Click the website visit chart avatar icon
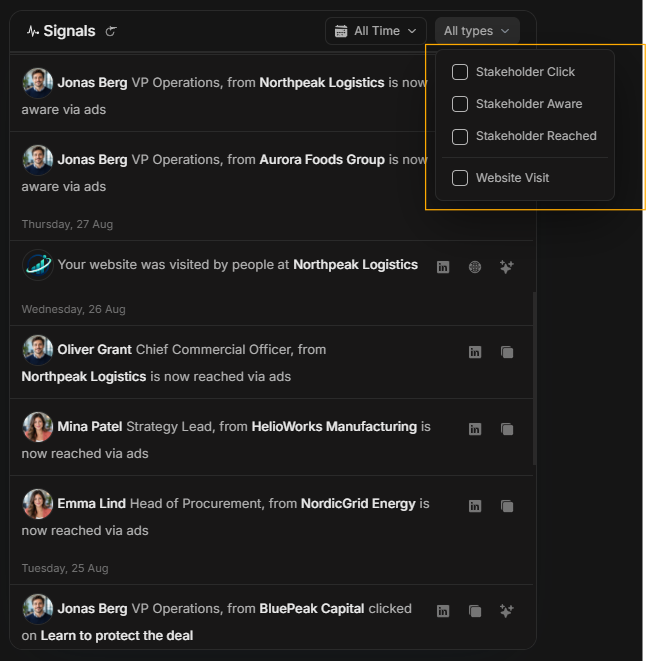Viewport: 646px width, 661px height. (38, 265)
